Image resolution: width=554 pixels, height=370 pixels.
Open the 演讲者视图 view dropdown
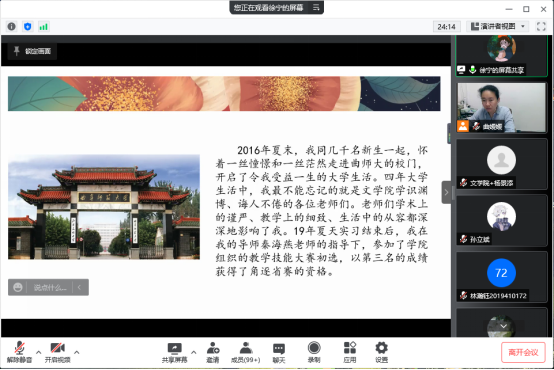pos(498,27)
